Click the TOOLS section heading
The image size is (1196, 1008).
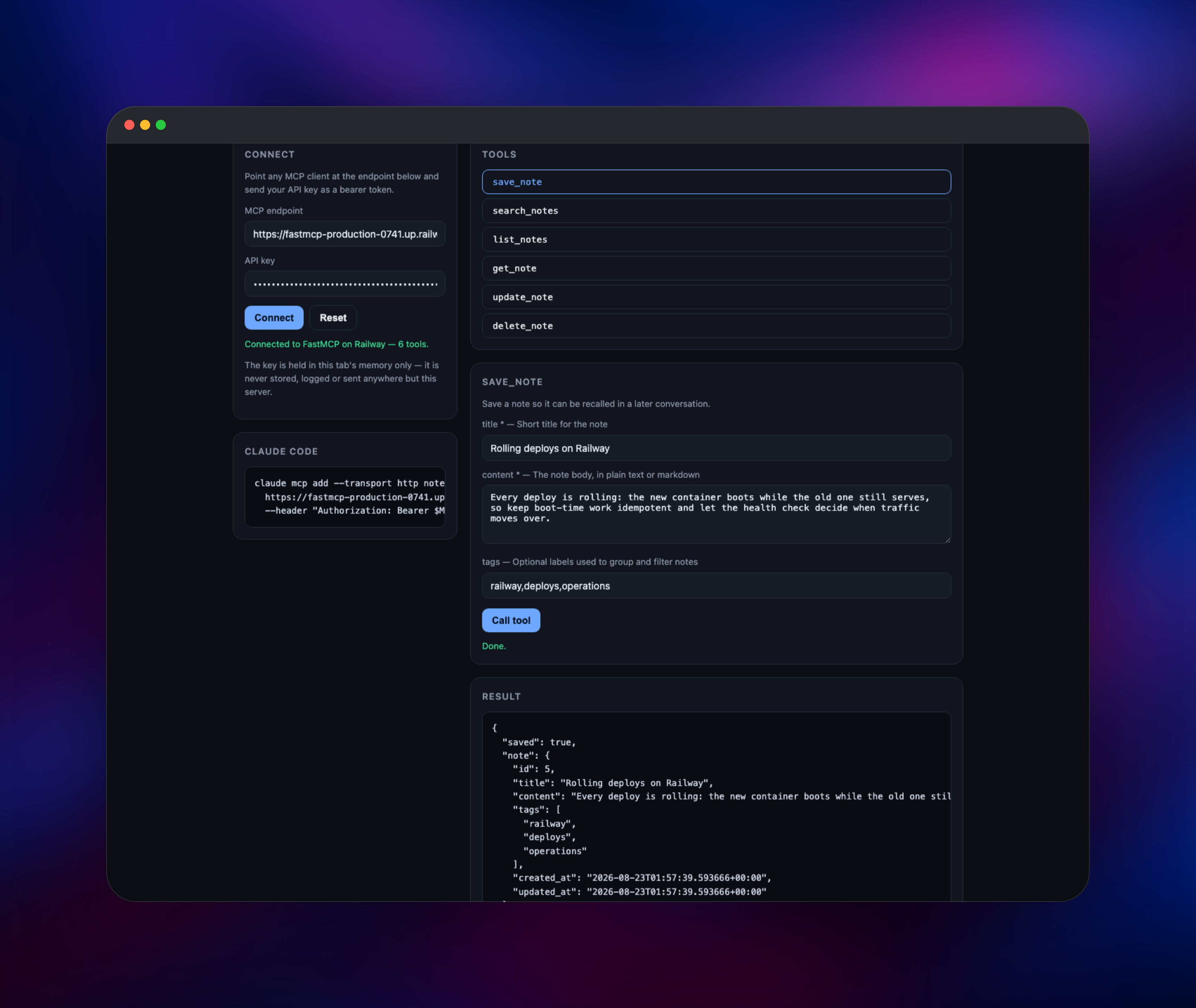(x=499, y=155)
